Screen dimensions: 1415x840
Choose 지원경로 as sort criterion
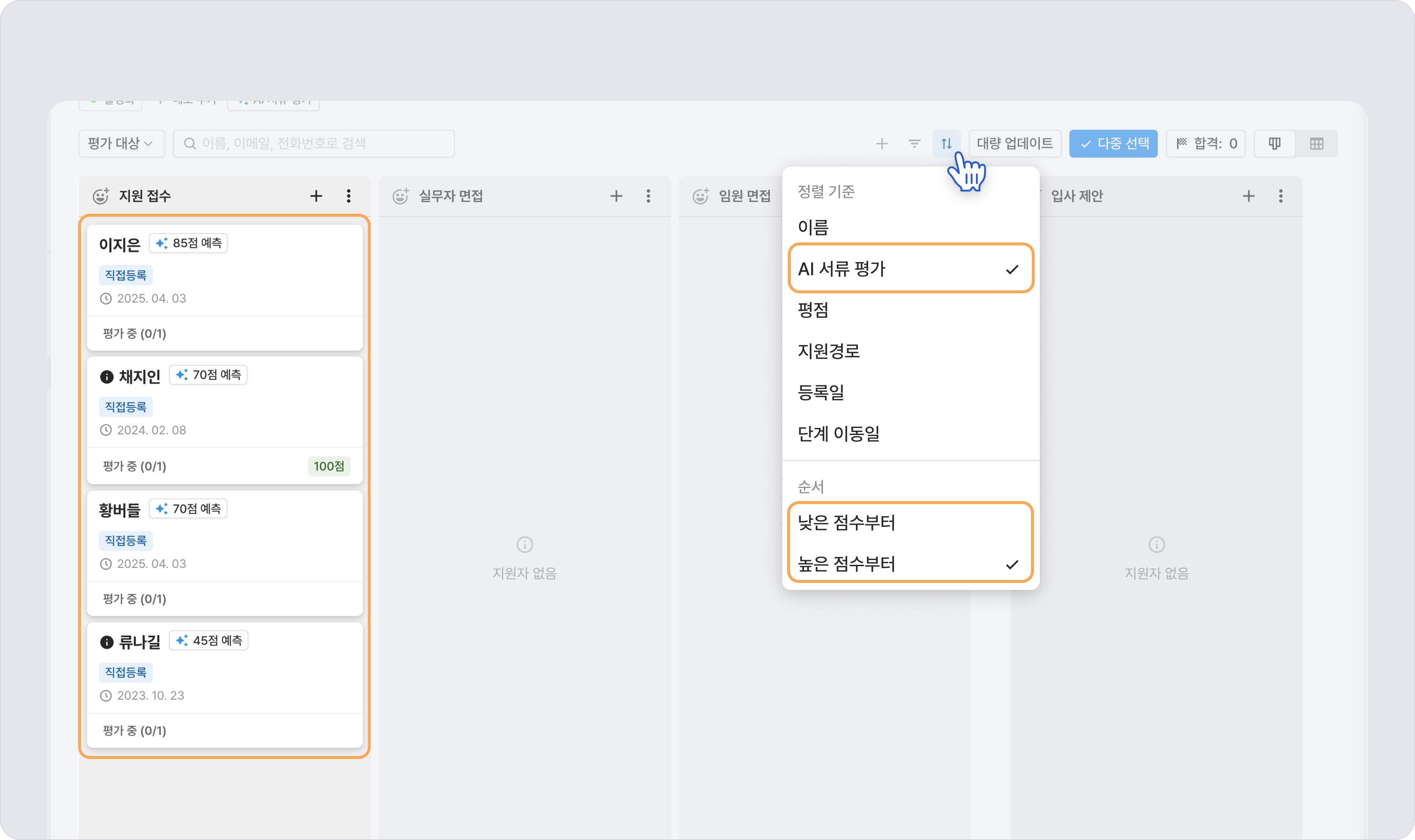[x=910, y=351]
